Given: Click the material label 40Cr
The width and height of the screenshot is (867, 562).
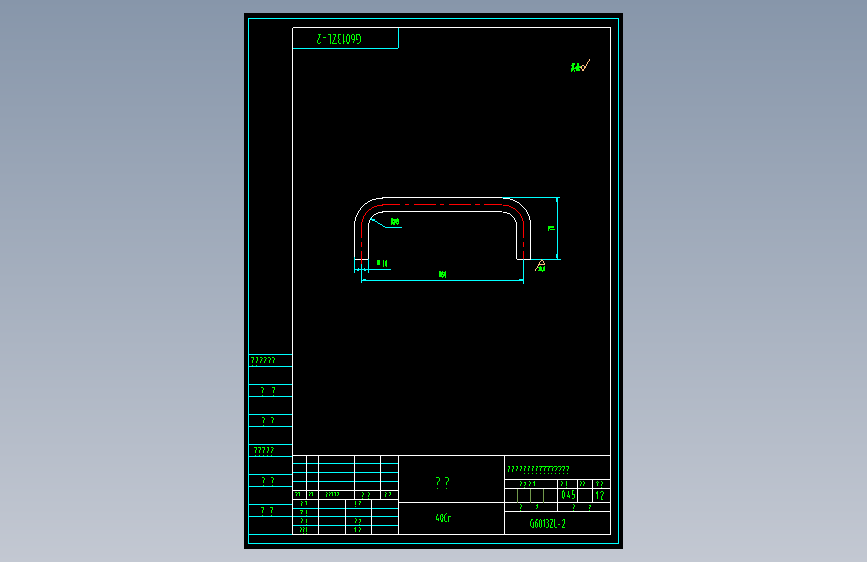Looking at the screenshot, I should coord(443,518).
